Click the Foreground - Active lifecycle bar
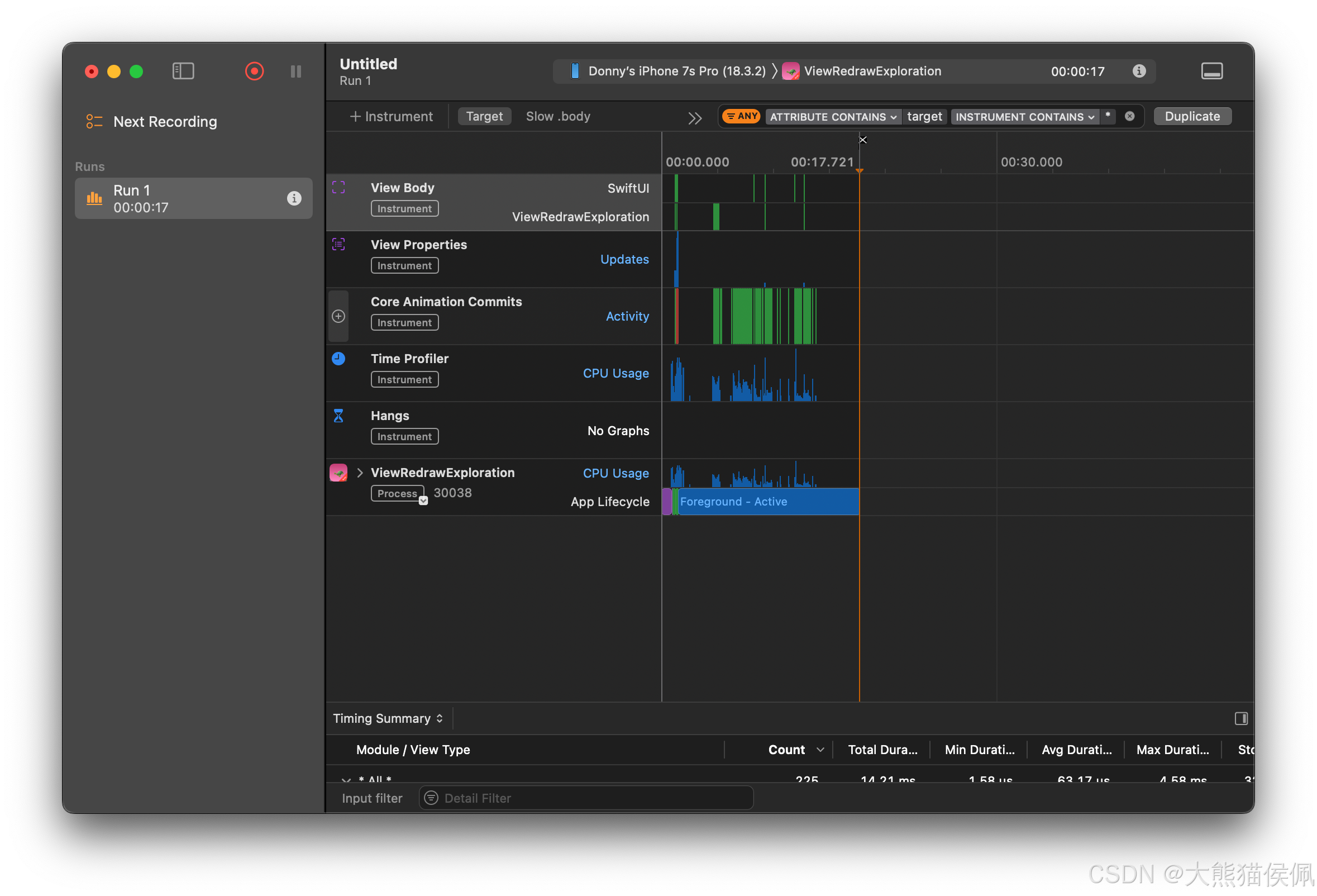 tap(768, 502)
